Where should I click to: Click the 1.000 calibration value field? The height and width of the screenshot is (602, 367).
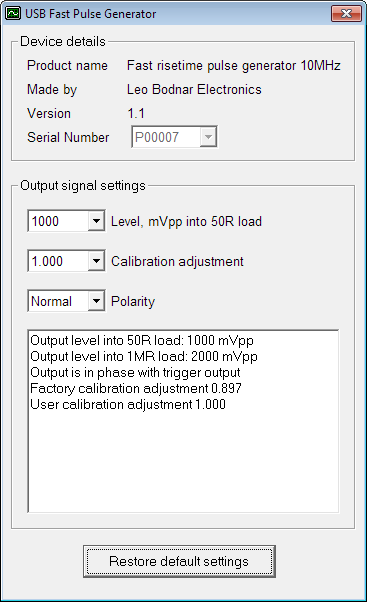tap(58, 261)
